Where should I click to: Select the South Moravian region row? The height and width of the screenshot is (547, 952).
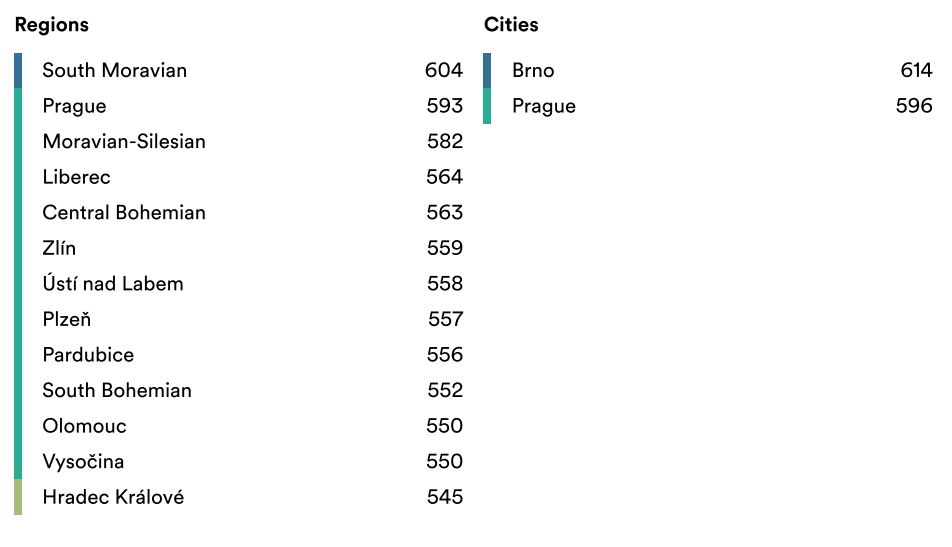tap(239, 70)
